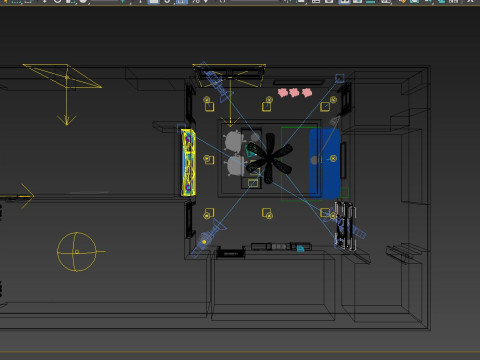Select the black object left of bottom console
This screenshot has width=480, height=360.
230,253
